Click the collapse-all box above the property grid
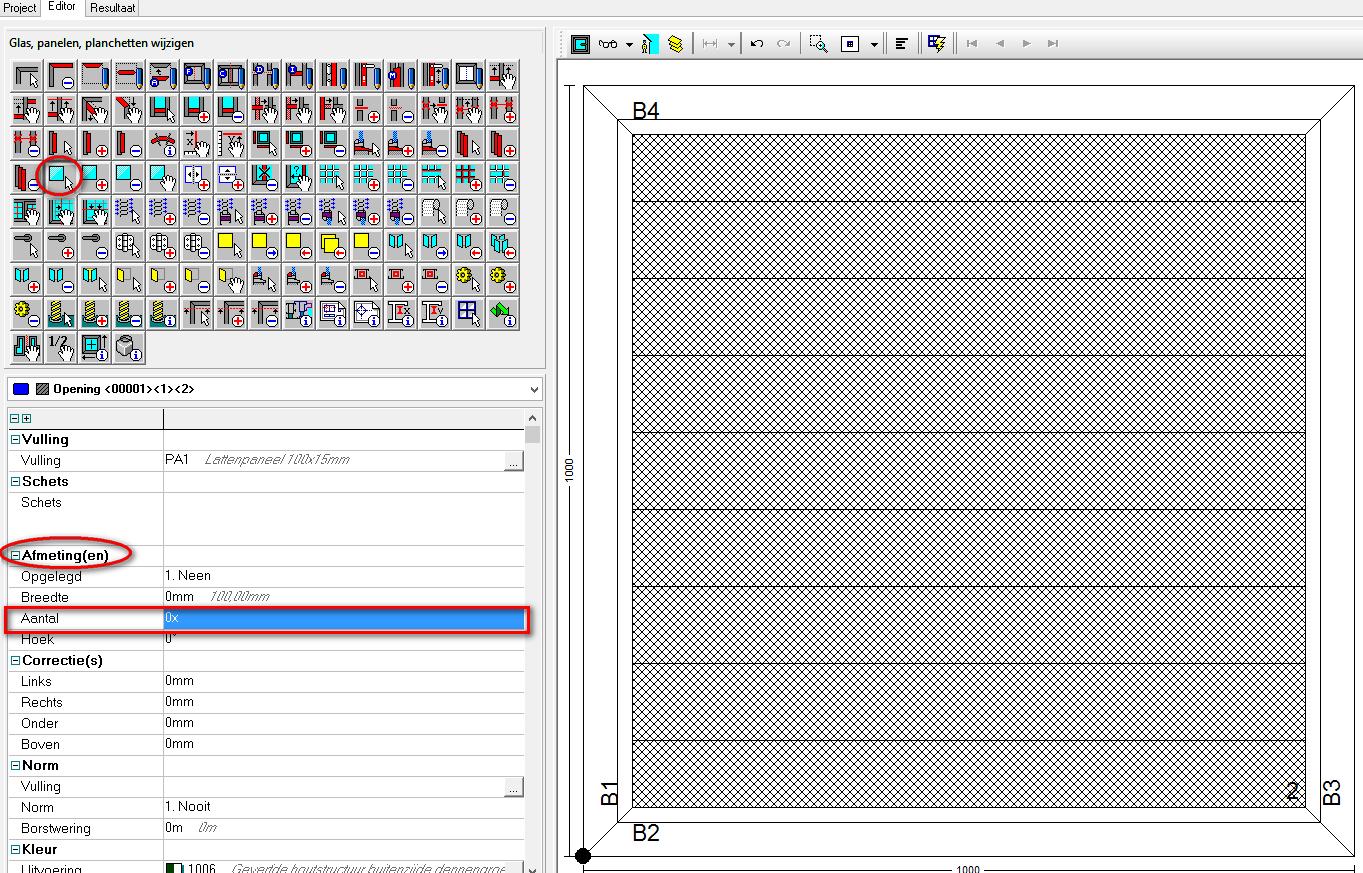This screenshot has height=873, width=1363. [x=14, y=418]
